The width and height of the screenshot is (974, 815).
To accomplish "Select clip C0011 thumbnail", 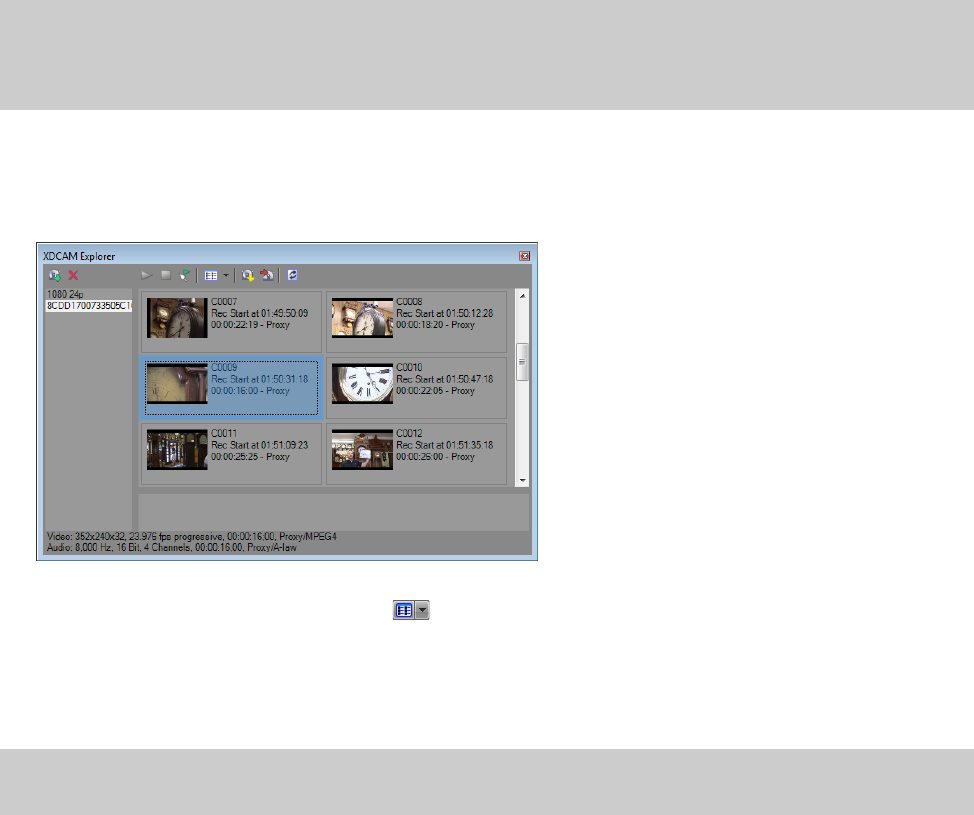I will [x=177, y=450].
